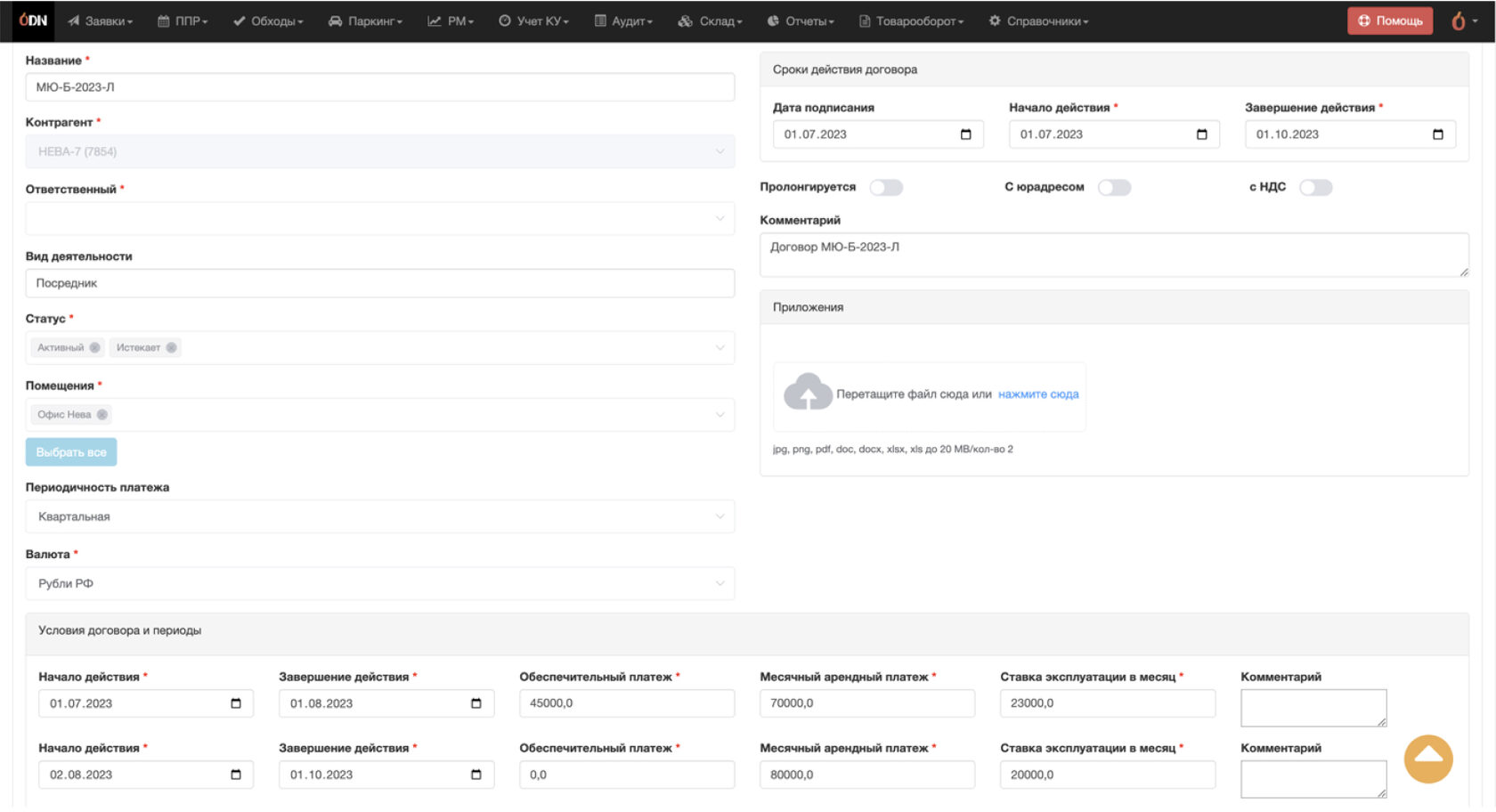
Task: Remove the Истекает status tag
Action: pyautogui.click(x=172, y=347)
